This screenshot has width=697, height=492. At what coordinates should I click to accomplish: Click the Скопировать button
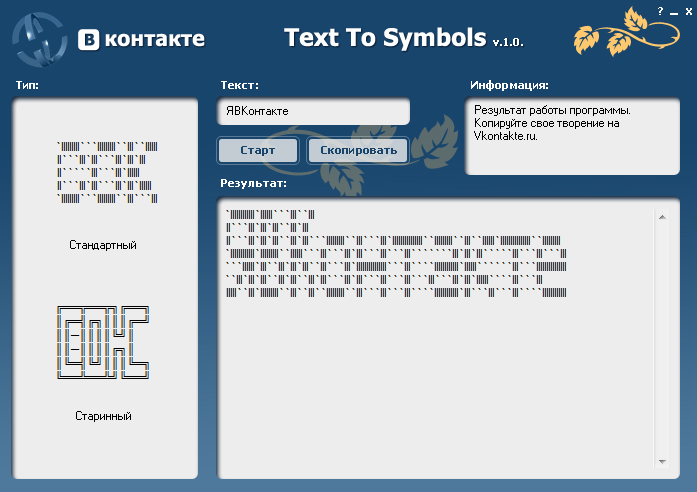(358, 151)
